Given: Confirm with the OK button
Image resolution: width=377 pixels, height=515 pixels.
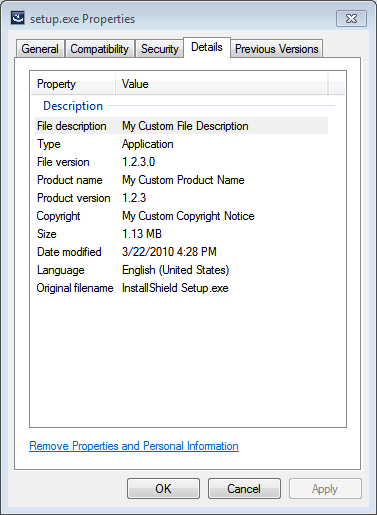Looking at the screenshot, I should point(163,489).
